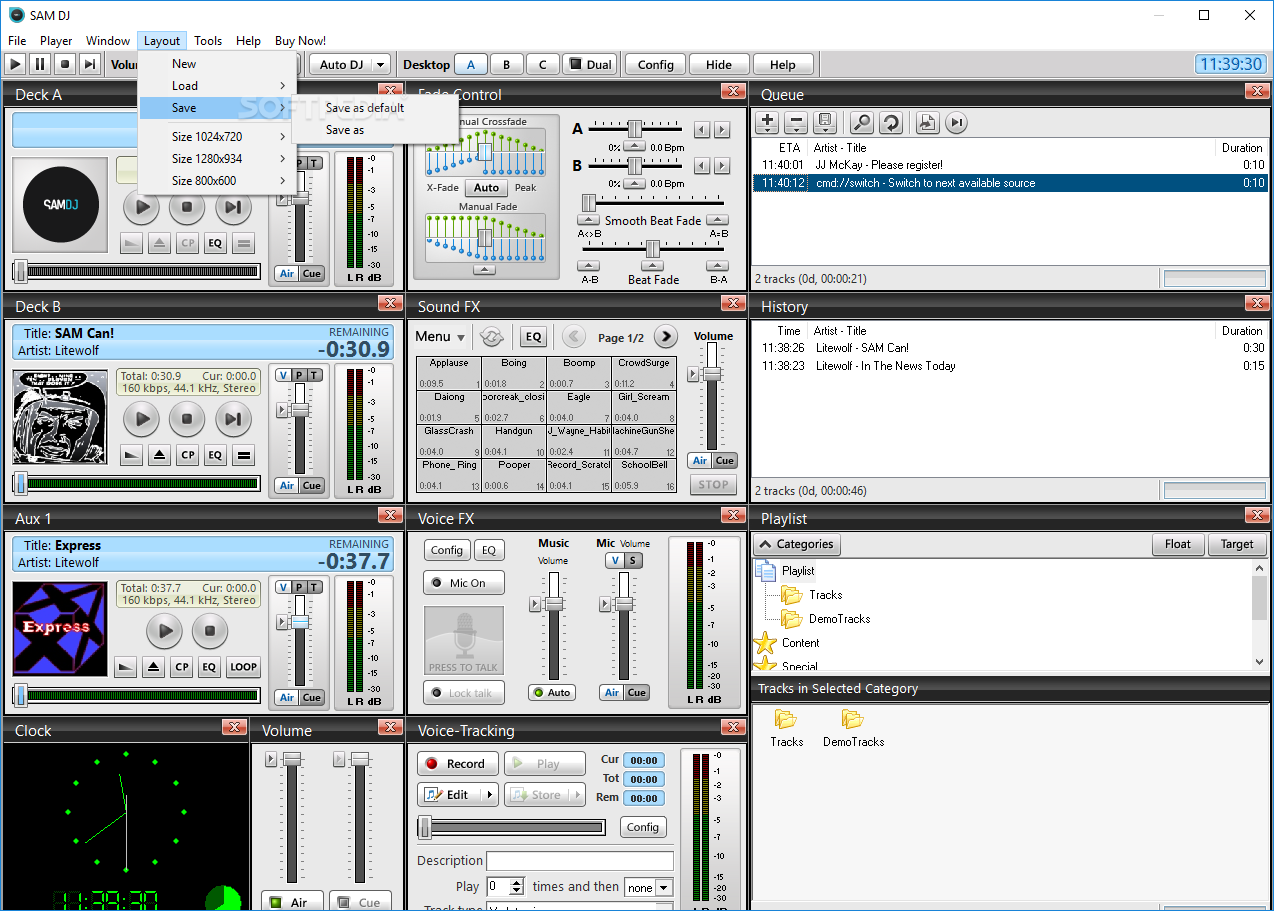
Task: Toggle Air in Volume panel
Action: [291, 902]
